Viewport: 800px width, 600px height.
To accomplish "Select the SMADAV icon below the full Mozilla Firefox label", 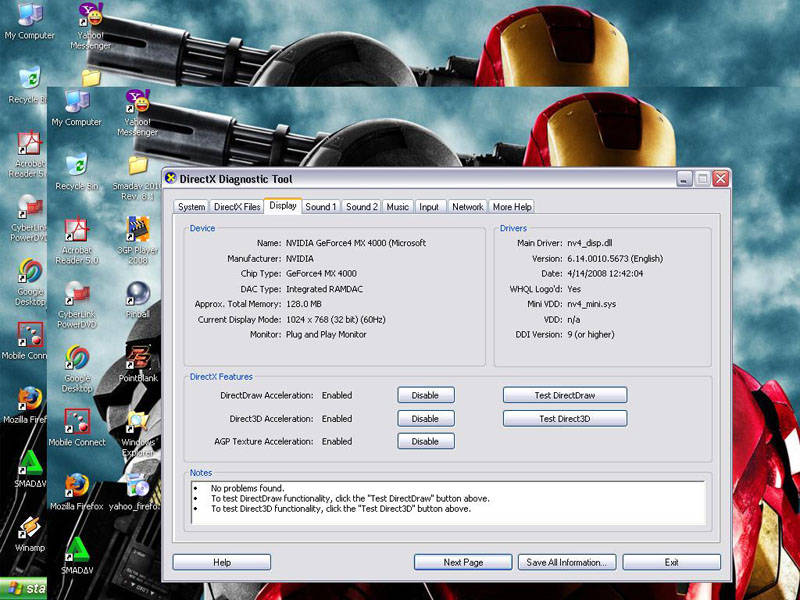I will pos(77,555).
